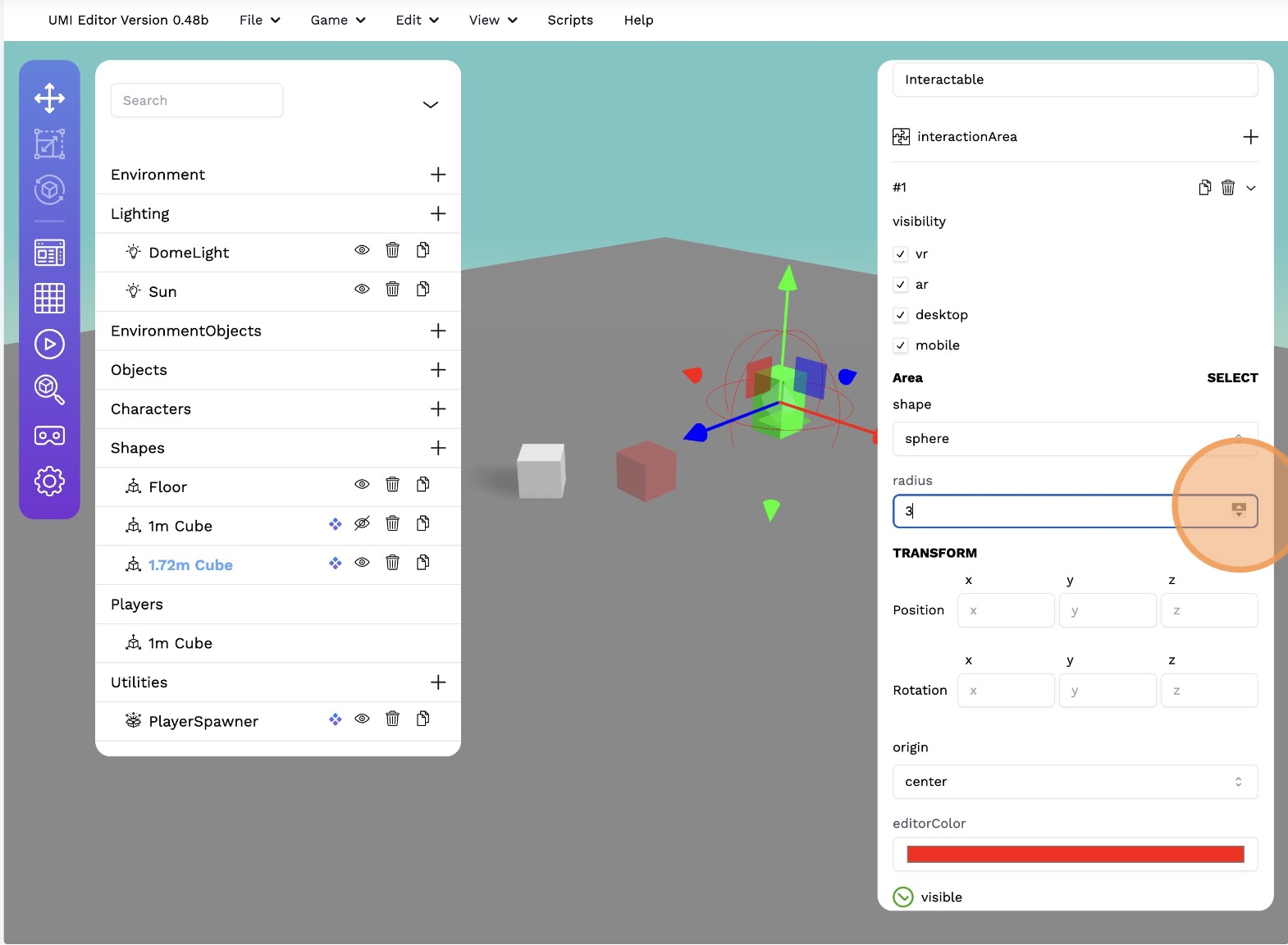Click the SELECT button beside Area
This screenshot has width=1288, height=945.
pos(1231,378)
